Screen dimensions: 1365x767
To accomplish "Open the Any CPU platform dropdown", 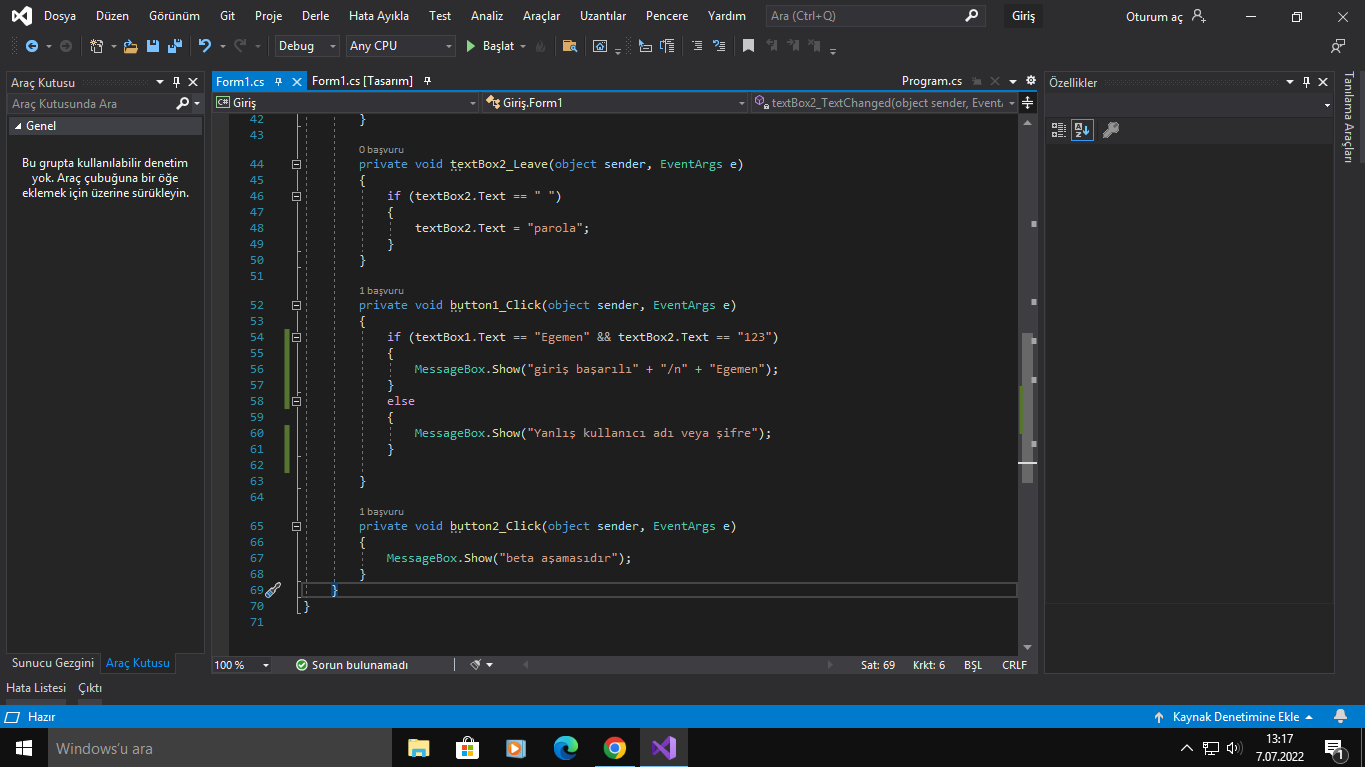I will pos(401,46).
